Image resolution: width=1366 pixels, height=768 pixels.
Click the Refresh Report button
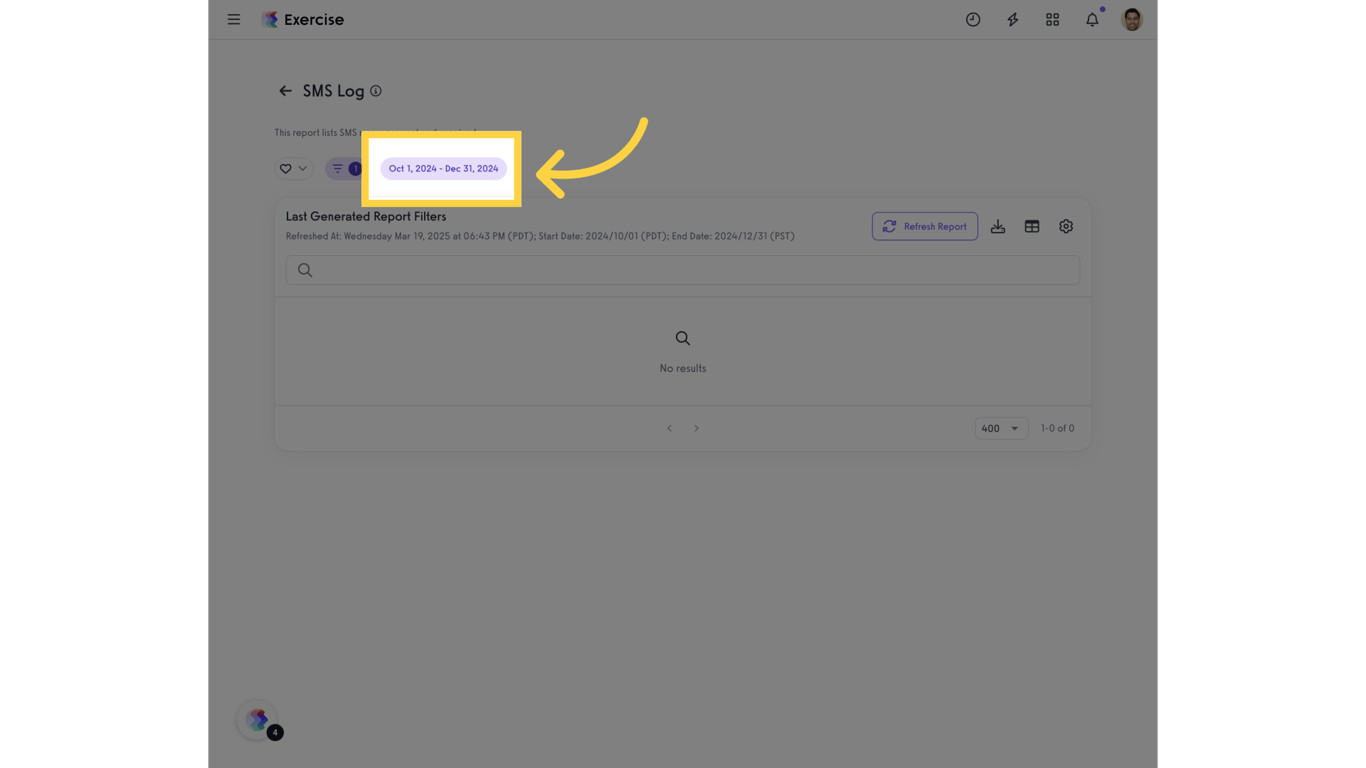[924, 227]
